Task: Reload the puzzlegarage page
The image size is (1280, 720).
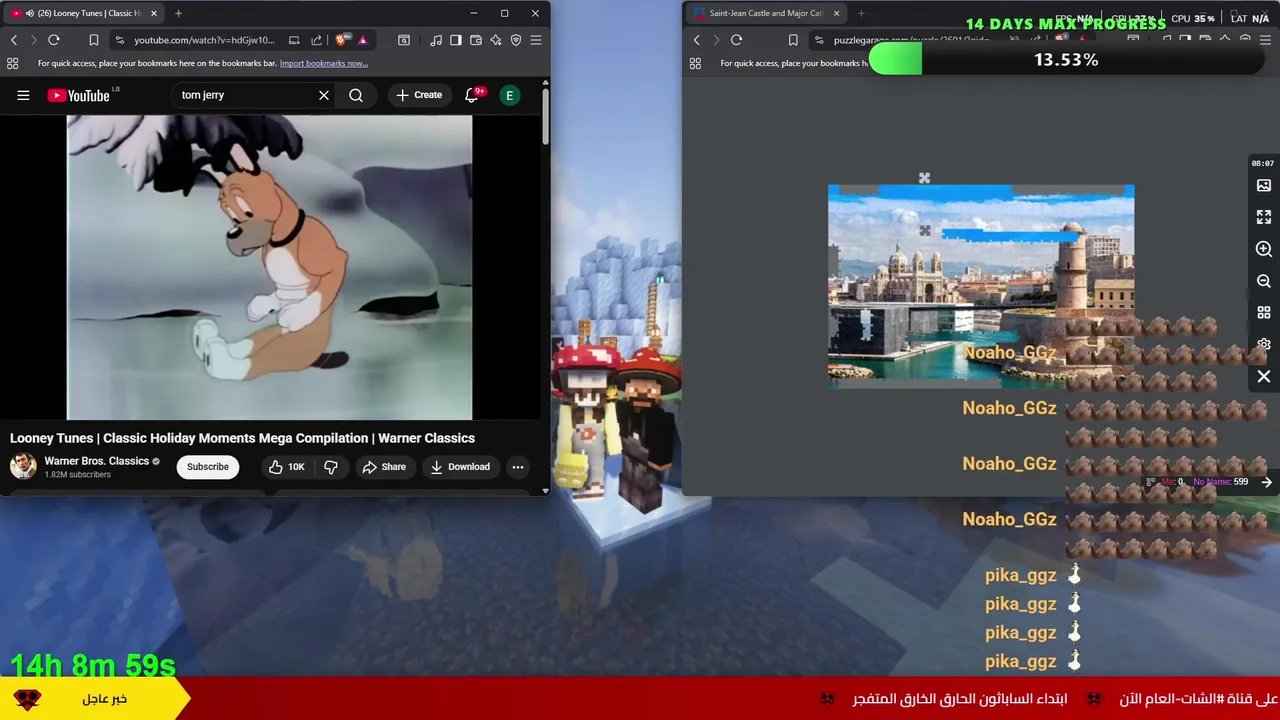Action: (x=737, y=40)
